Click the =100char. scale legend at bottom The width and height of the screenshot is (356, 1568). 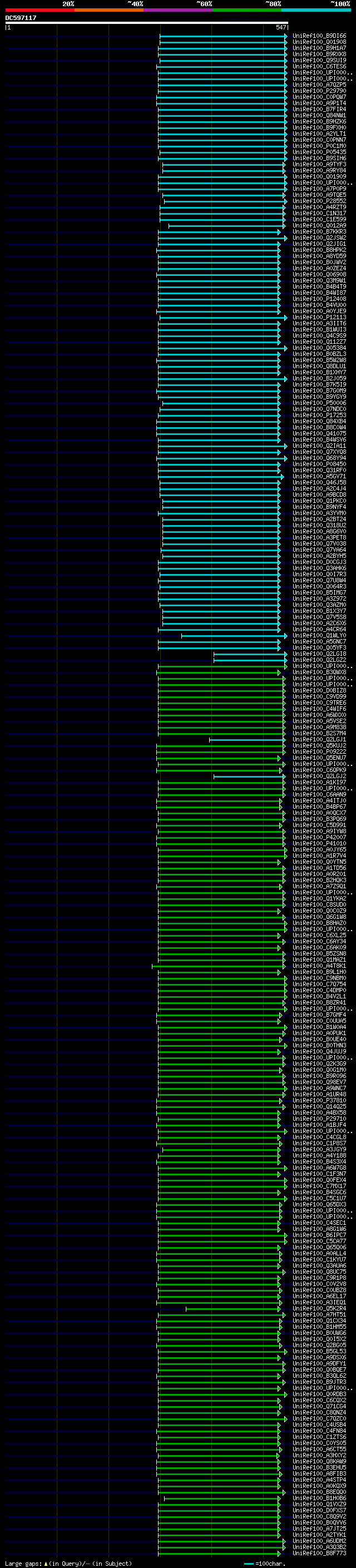pos(264,1564)
